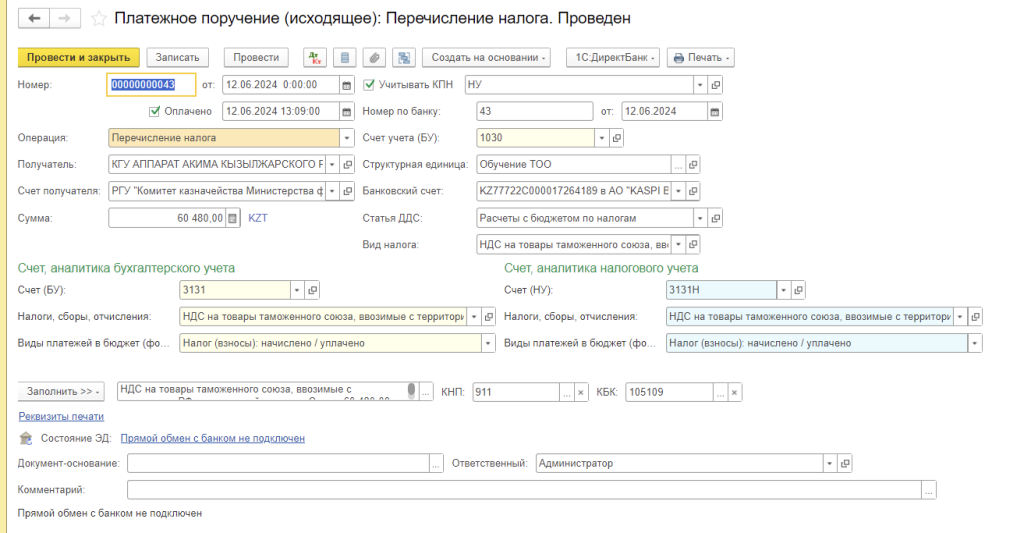This screenshot has width=1024, height=533.
Task: Open the Дт/Кт postings icon
Action: pos(315,58)
